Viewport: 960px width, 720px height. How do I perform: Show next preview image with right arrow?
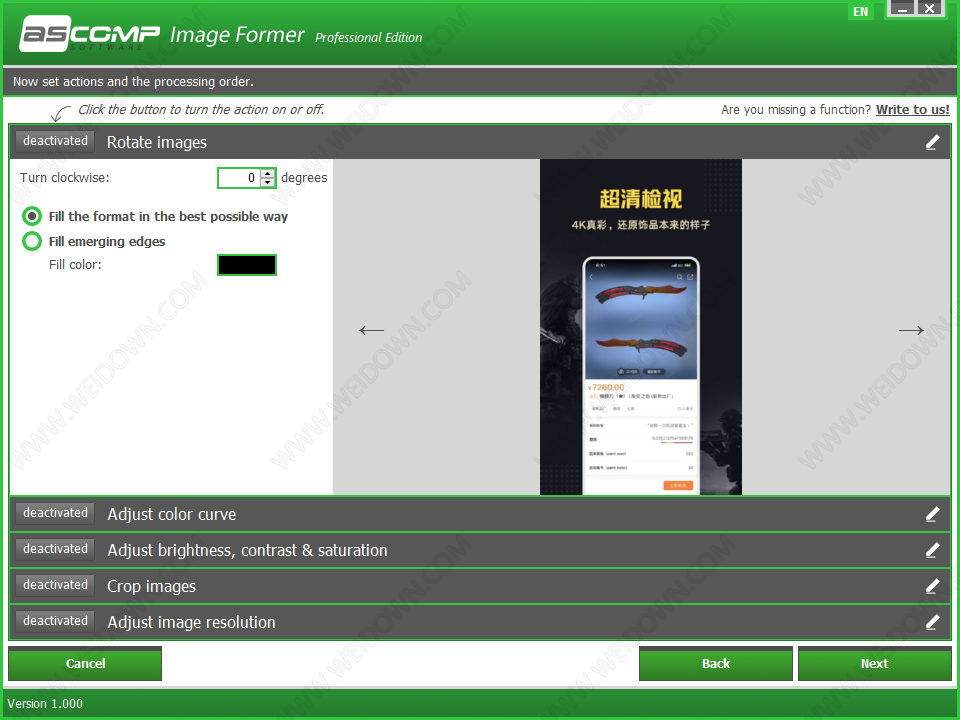pos(911,331)
